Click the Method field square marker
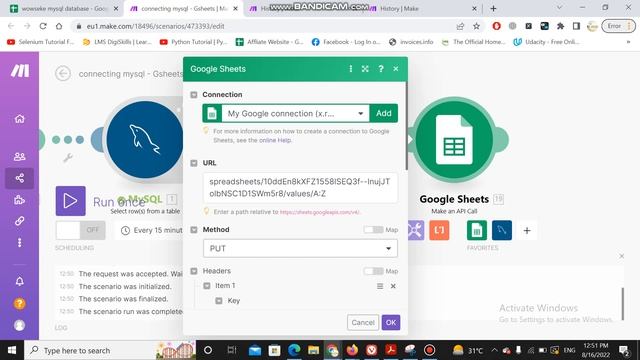640x360 pixels. click(194, 230)
